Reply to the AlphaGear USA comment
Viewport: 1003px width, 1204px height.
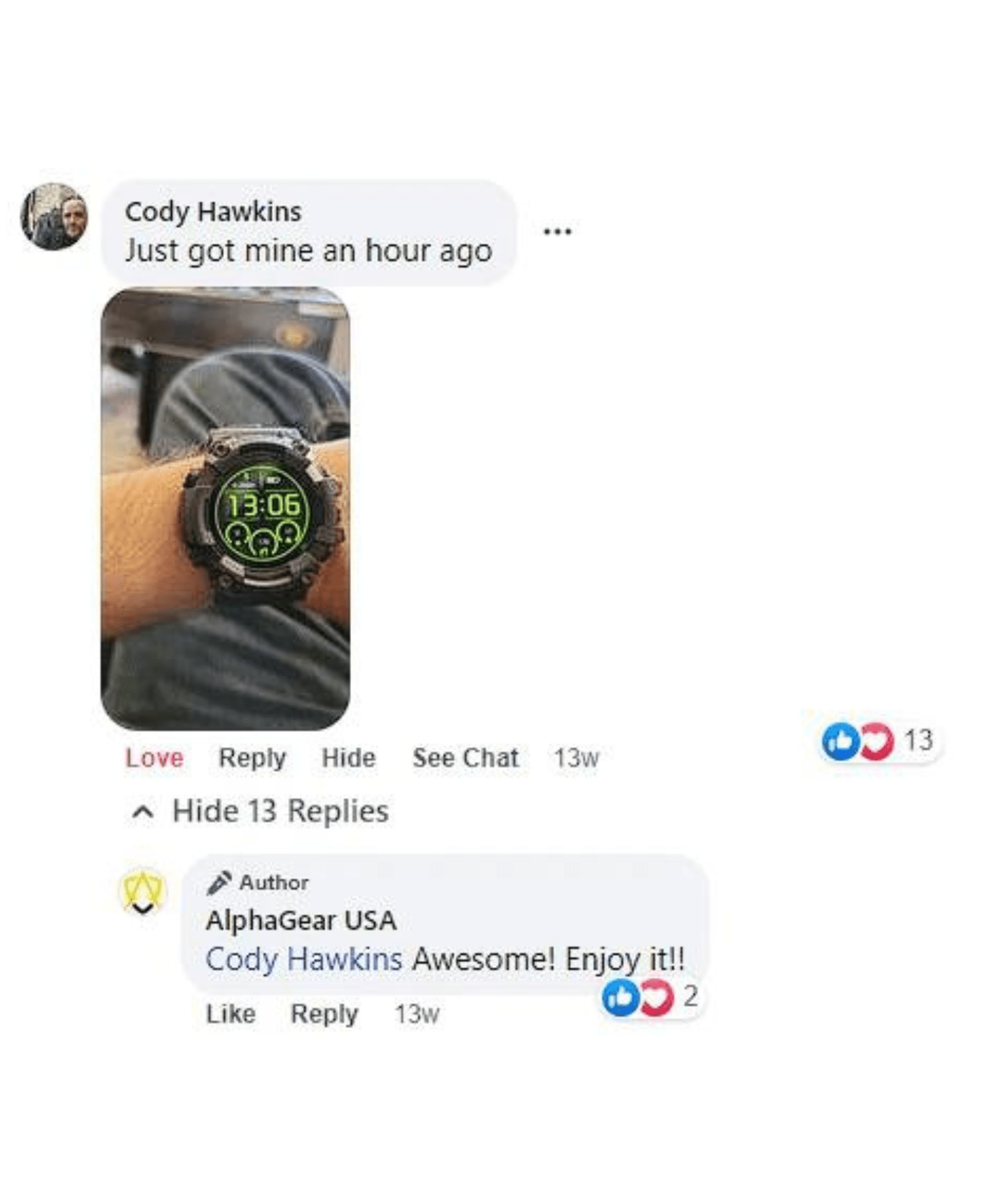(324, 1014)
